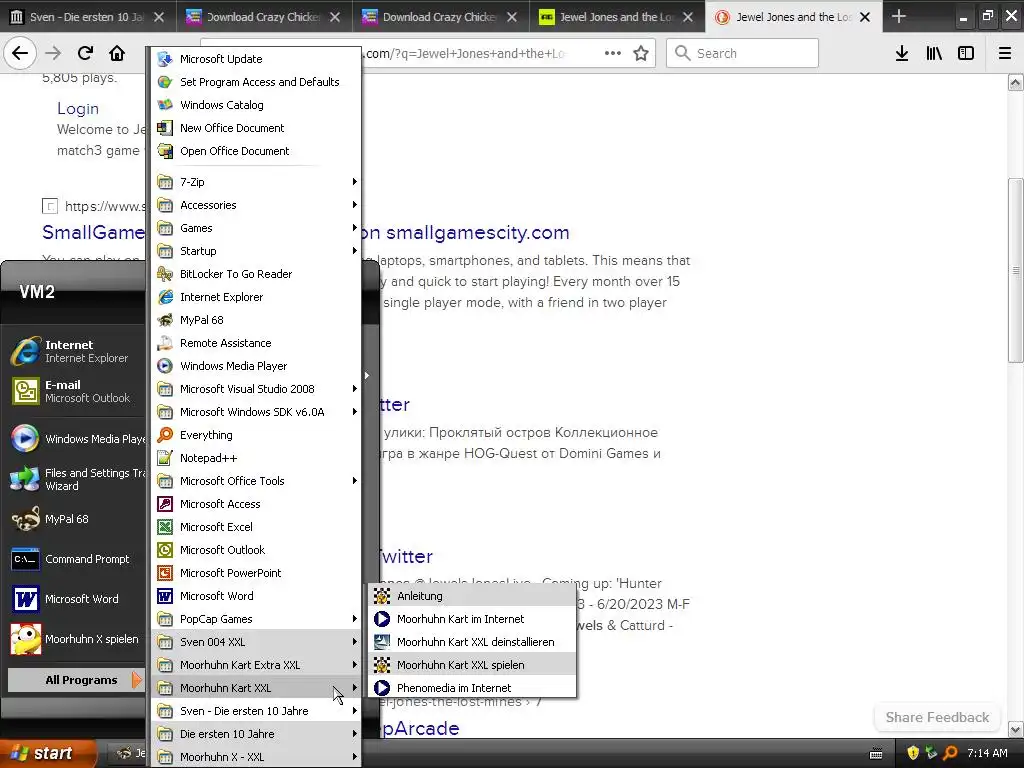Click the Login link on page

[78, 108]
